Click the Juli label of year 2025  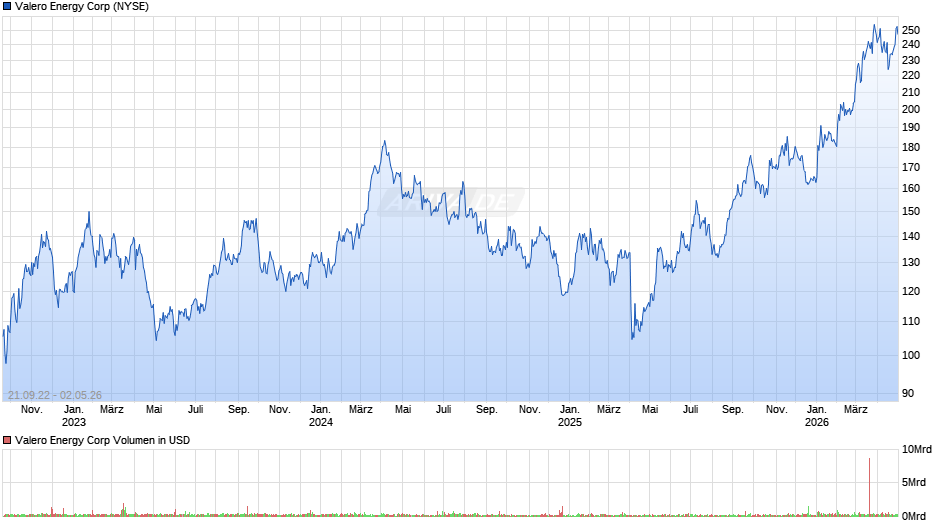click(691, 410)
